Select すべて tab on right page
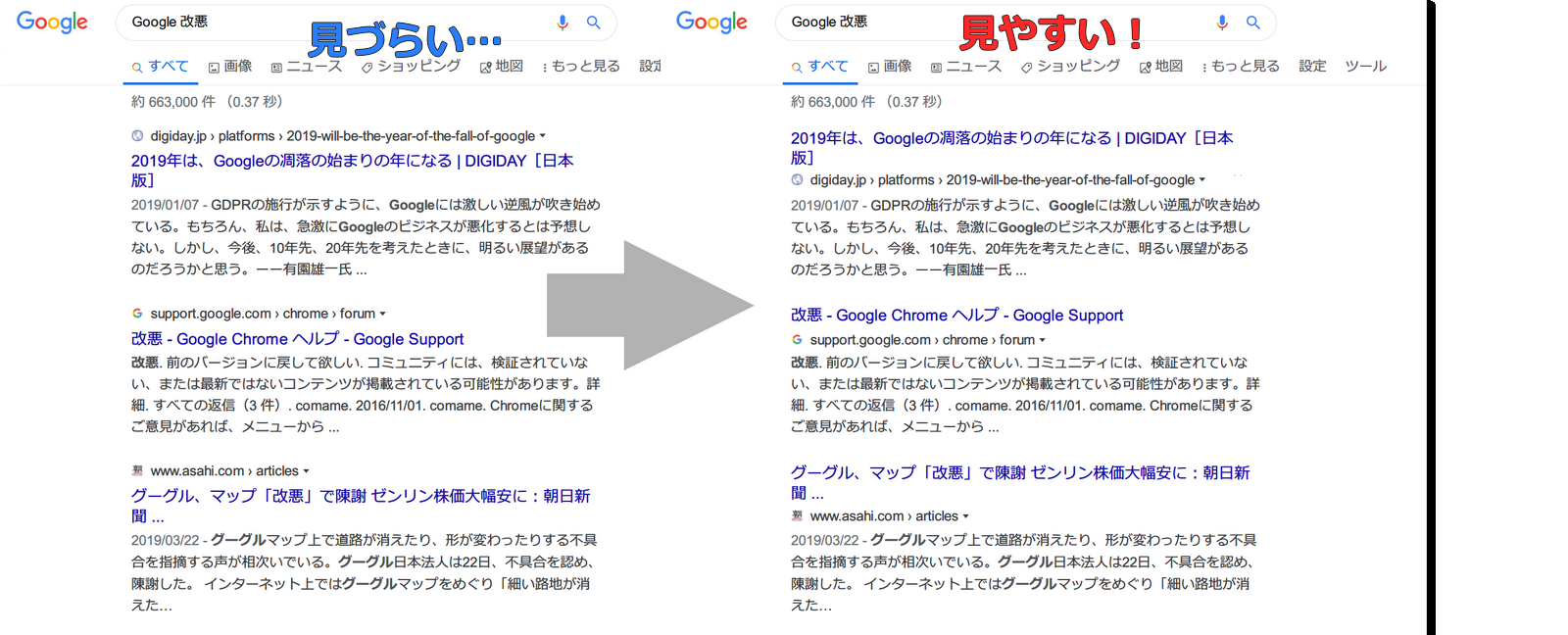The image size is (1568, 635). [820, 67]
